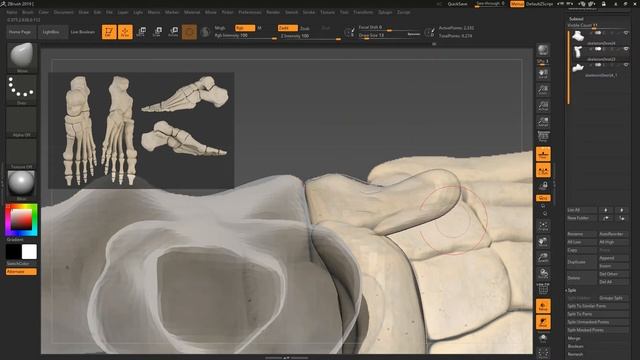640x360 pixels.
Task: Select the white main color swatch
Action: (29, 252)
